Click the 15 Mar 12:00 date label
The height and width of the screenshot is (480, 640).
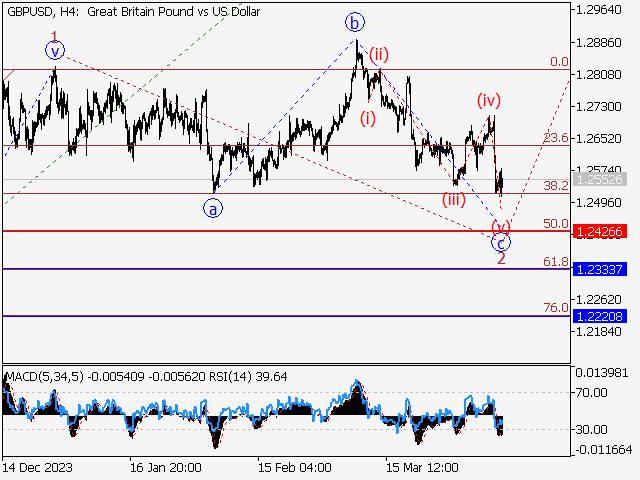422,467
